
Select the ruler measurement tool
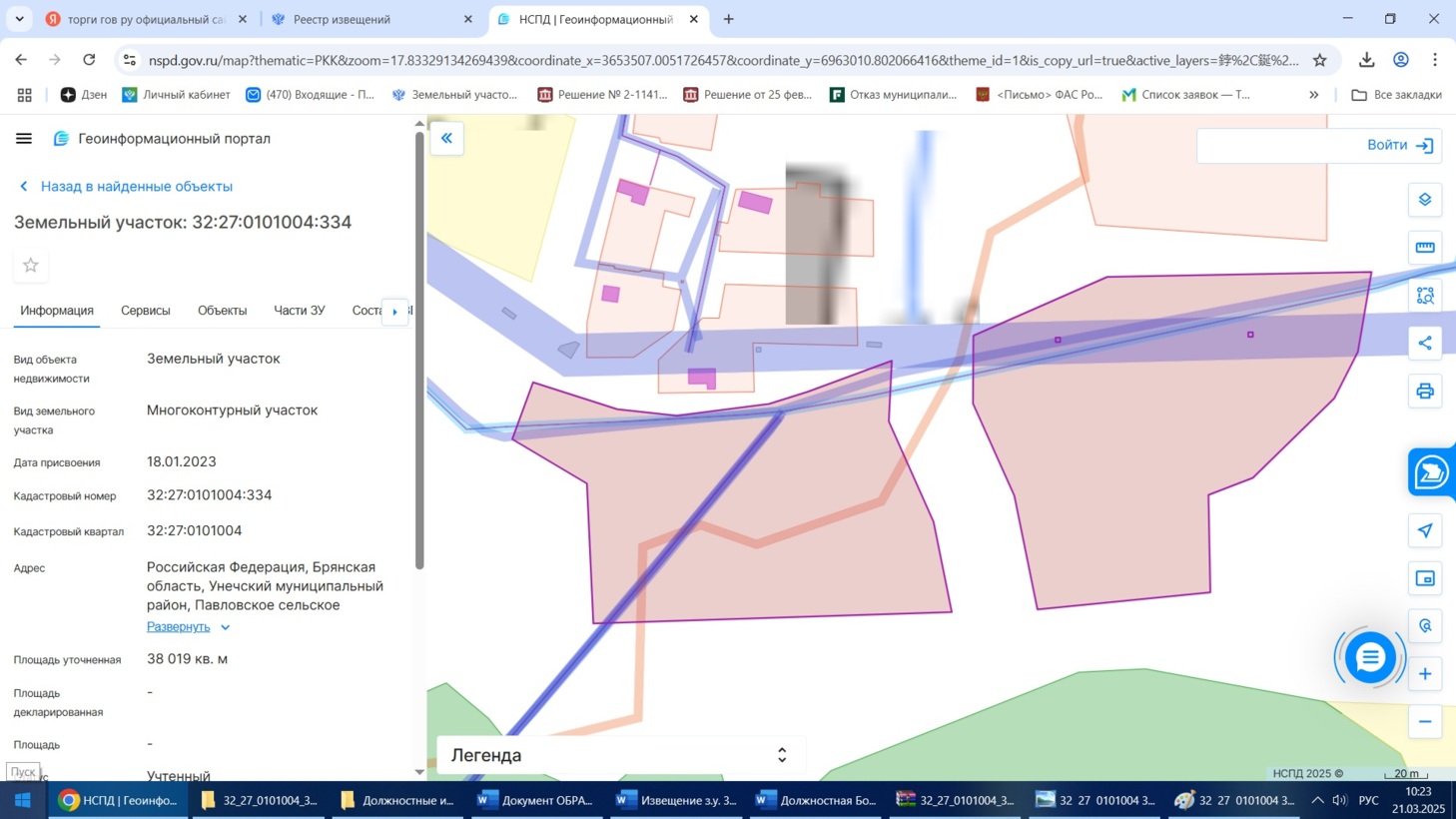point(1425,248)
